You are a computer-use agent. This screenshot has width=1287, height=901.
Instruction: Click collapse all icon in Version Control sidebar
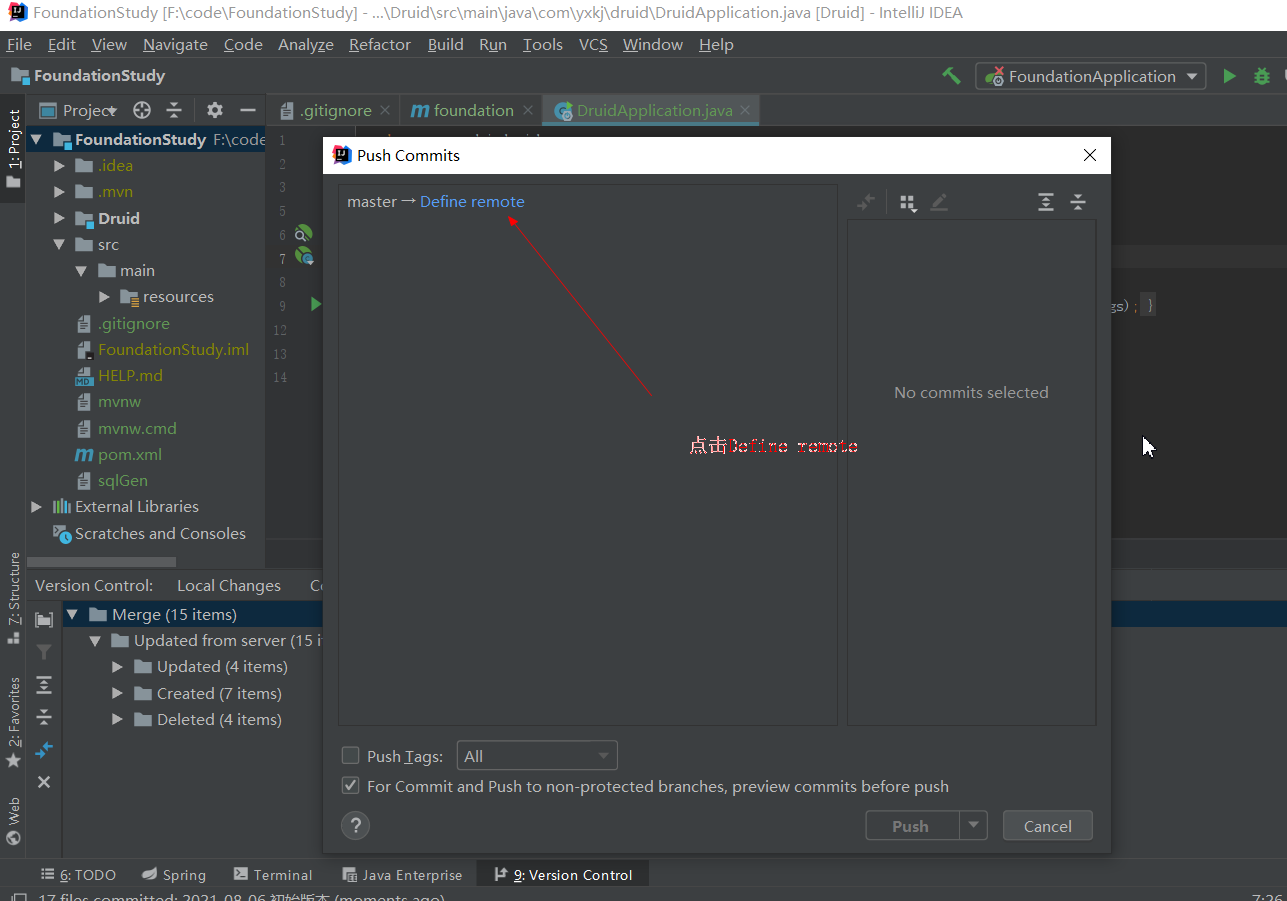click(44, 717)
